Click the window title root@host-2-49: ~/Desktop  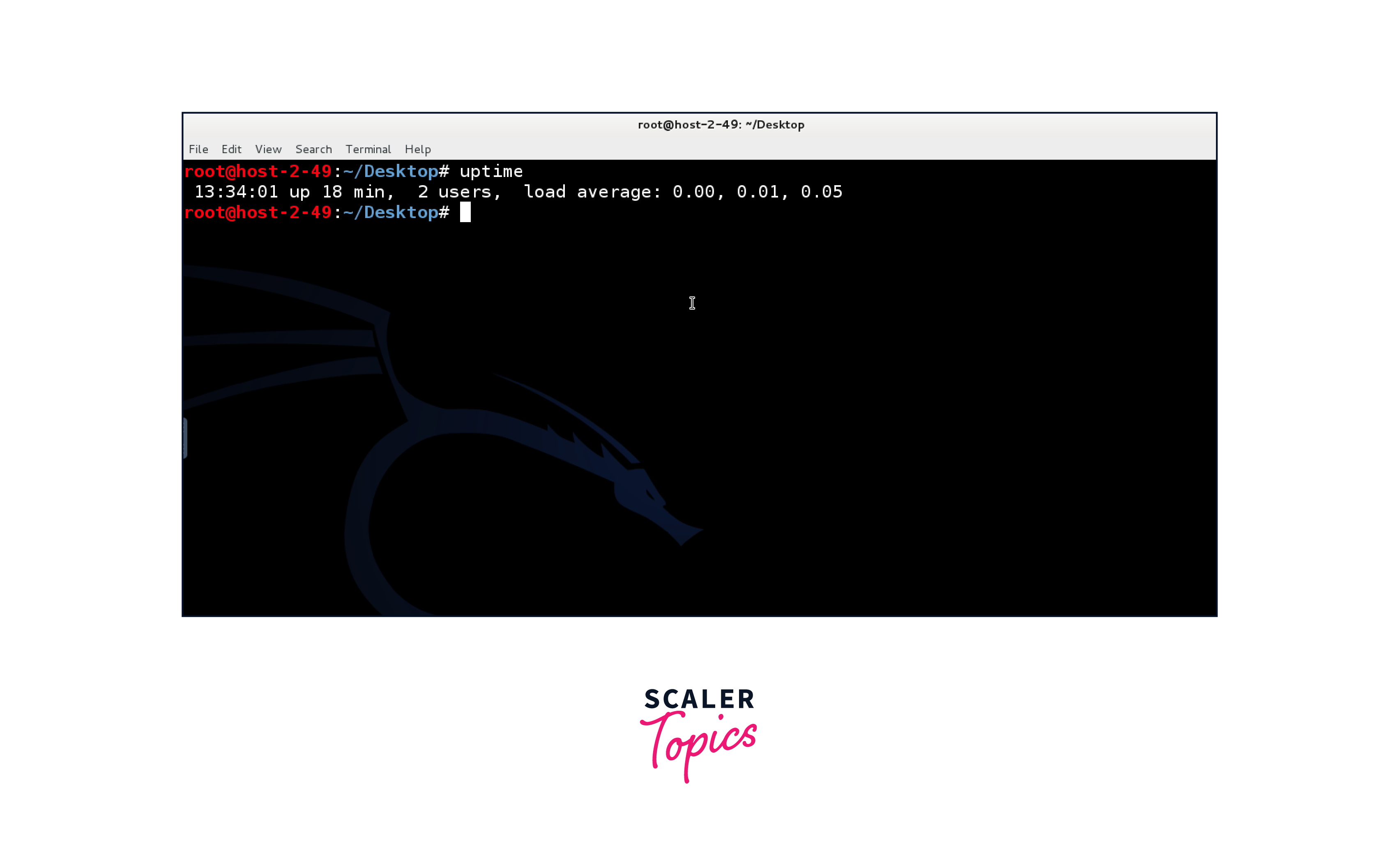pyautogui.click(x=721, y=124)
